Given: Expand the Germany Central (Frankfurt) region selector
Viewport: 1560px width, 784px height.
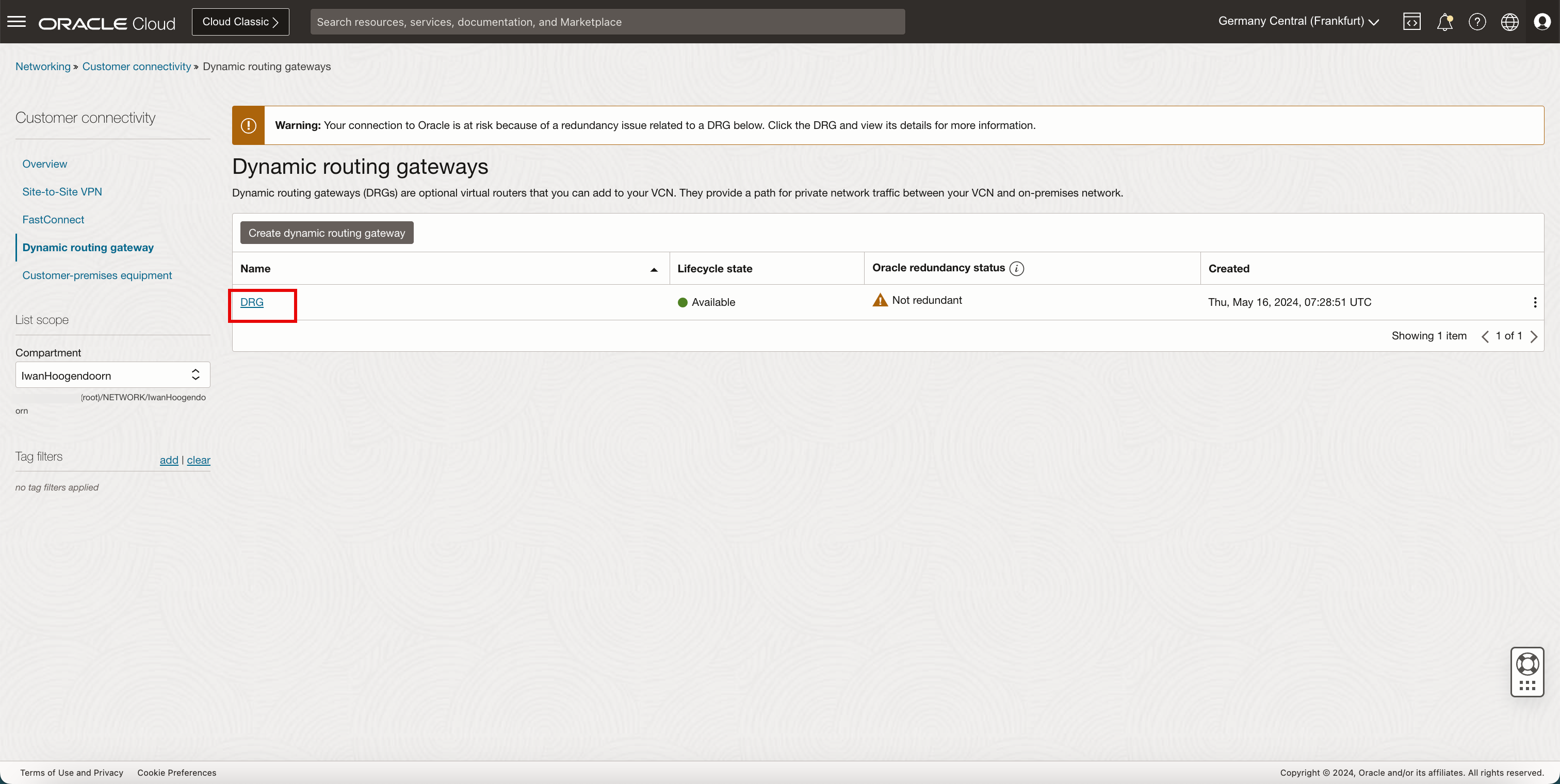Looking at the screenshot, I should pyautogui.click(x=1298, y=21).
